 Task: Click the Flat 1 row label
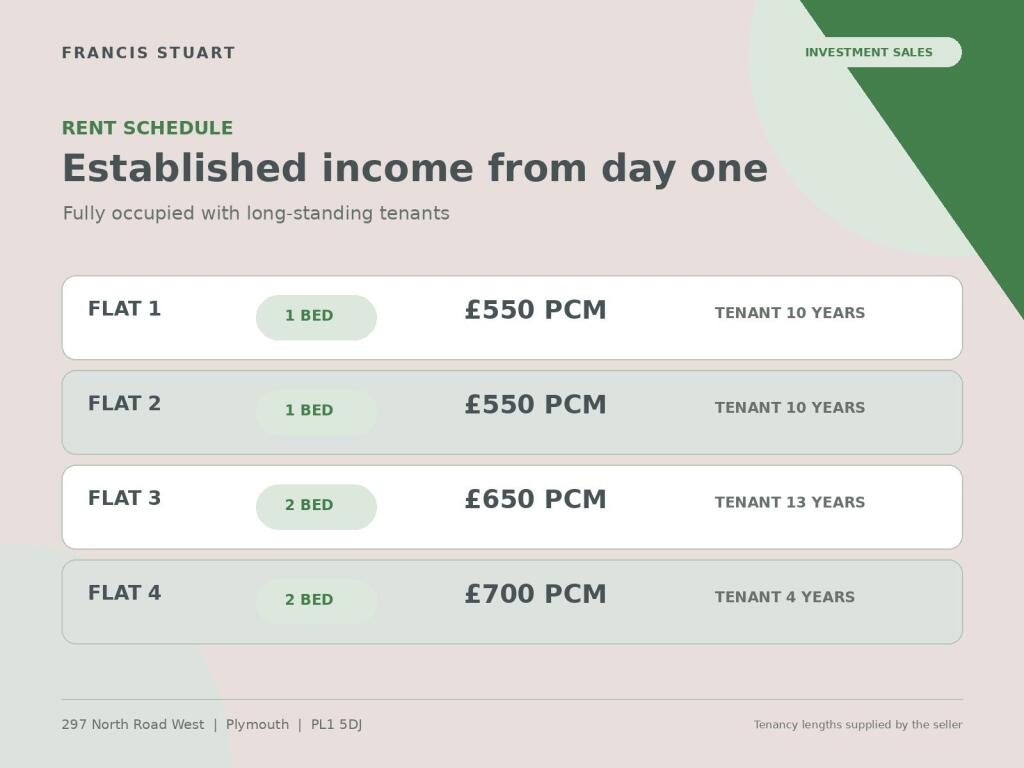tap(124, 308)
